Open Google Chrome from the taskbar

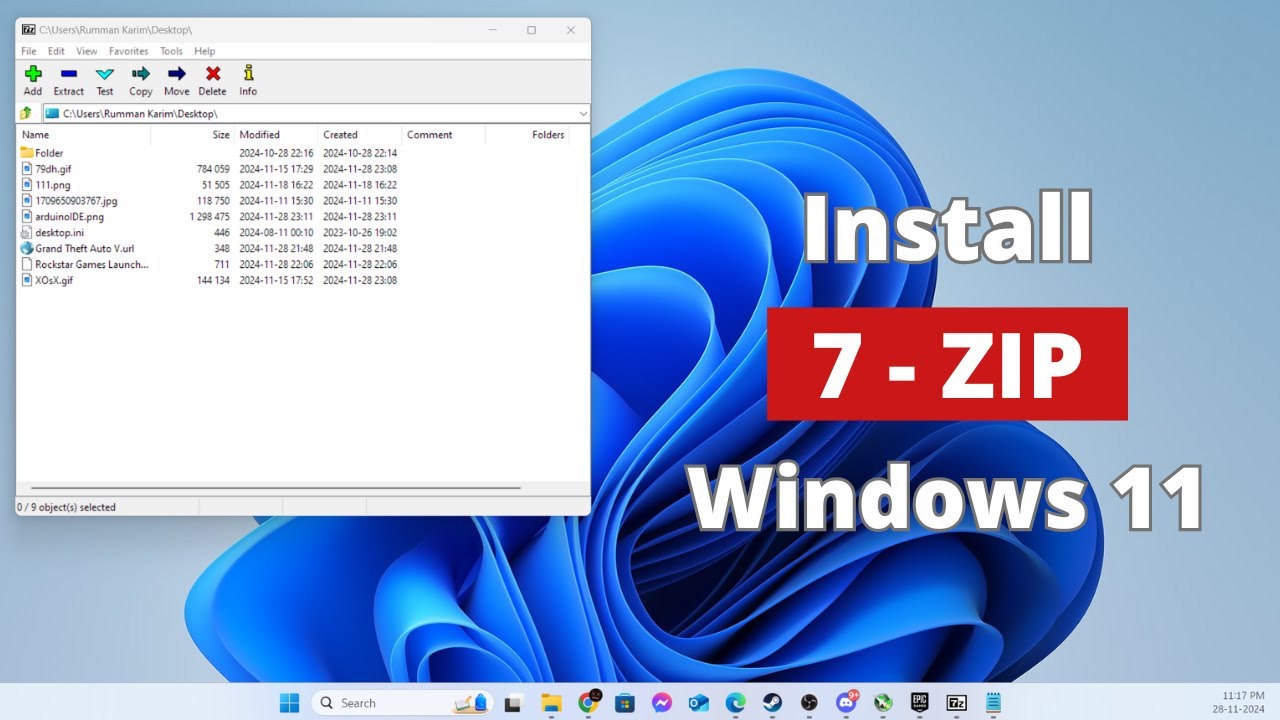coord(588,703)
